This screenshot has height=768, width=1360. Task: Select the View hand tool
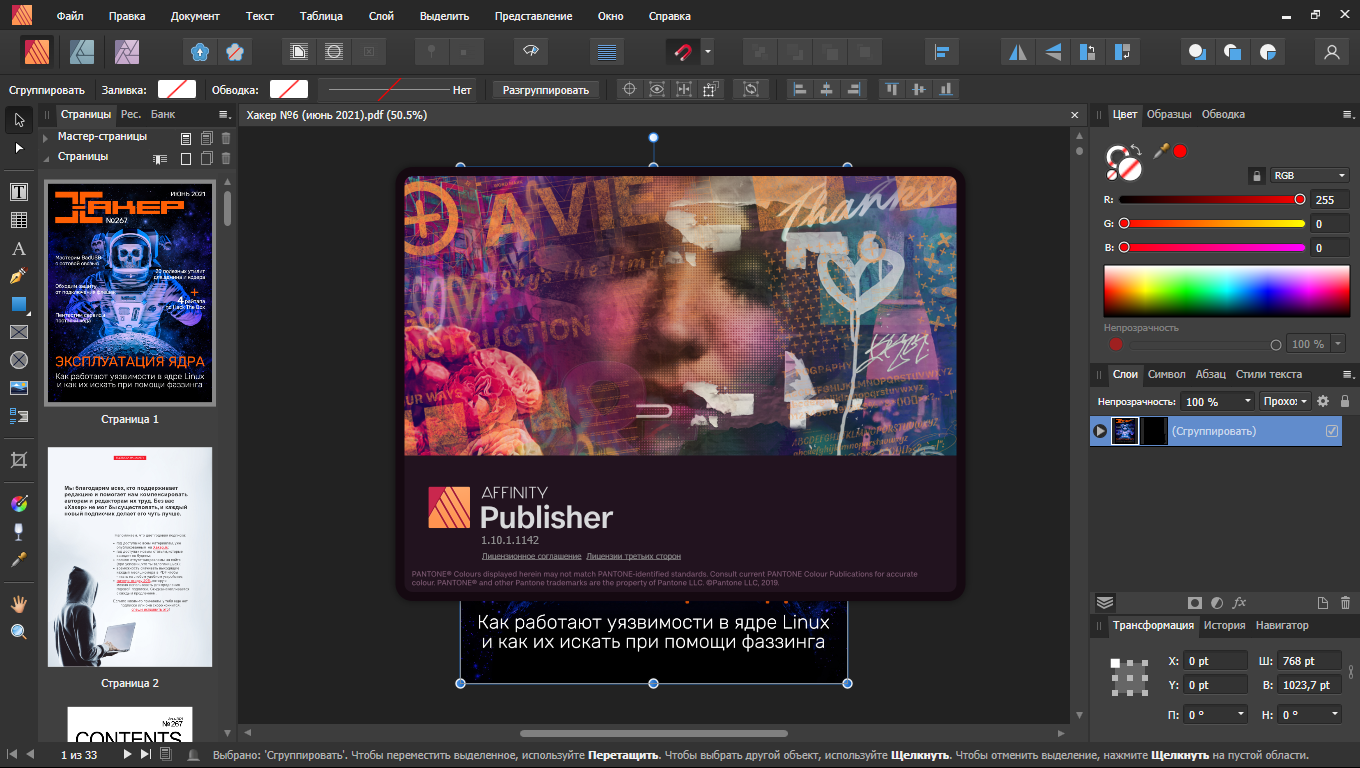pyautogui.click(x=18, y=604)
